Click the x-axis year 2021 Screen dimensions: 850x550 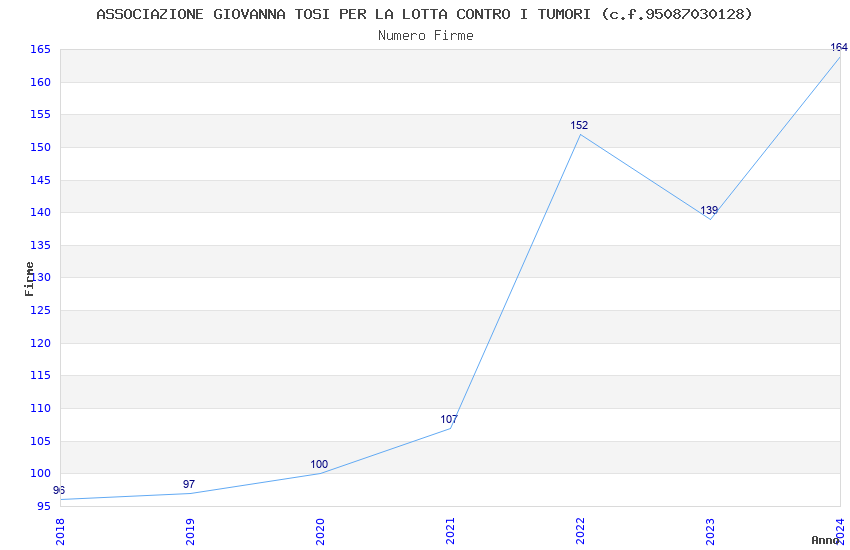(450, 532)
